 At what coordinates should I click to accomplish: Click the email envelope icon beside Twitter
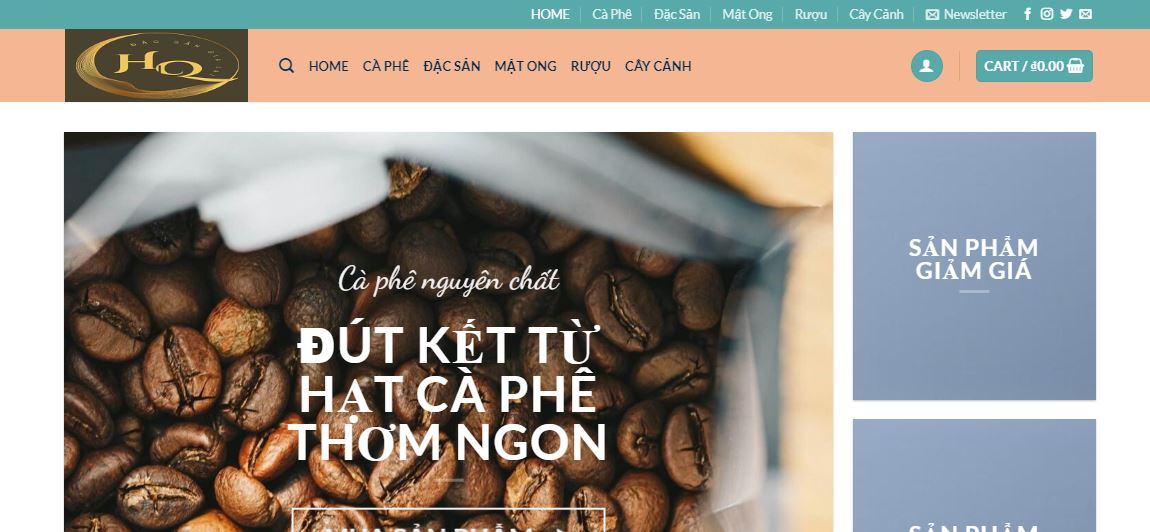(1085, 14)
